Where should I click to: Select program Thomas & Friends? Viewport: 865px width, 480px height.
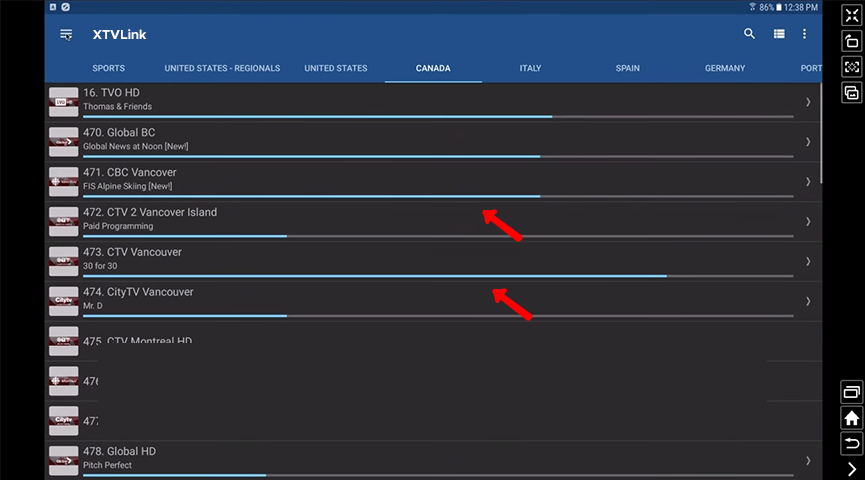click(118, 106)
